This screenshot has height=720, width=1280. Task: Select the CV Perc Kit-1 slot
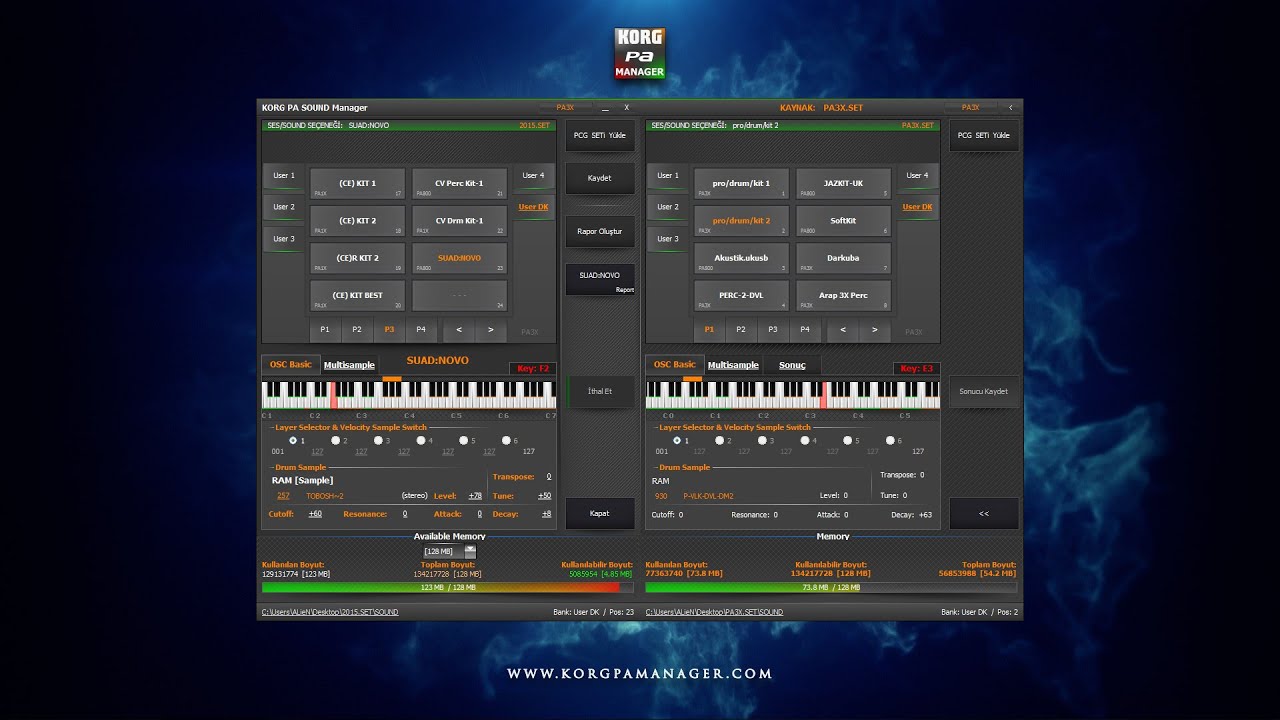[459, 184]
